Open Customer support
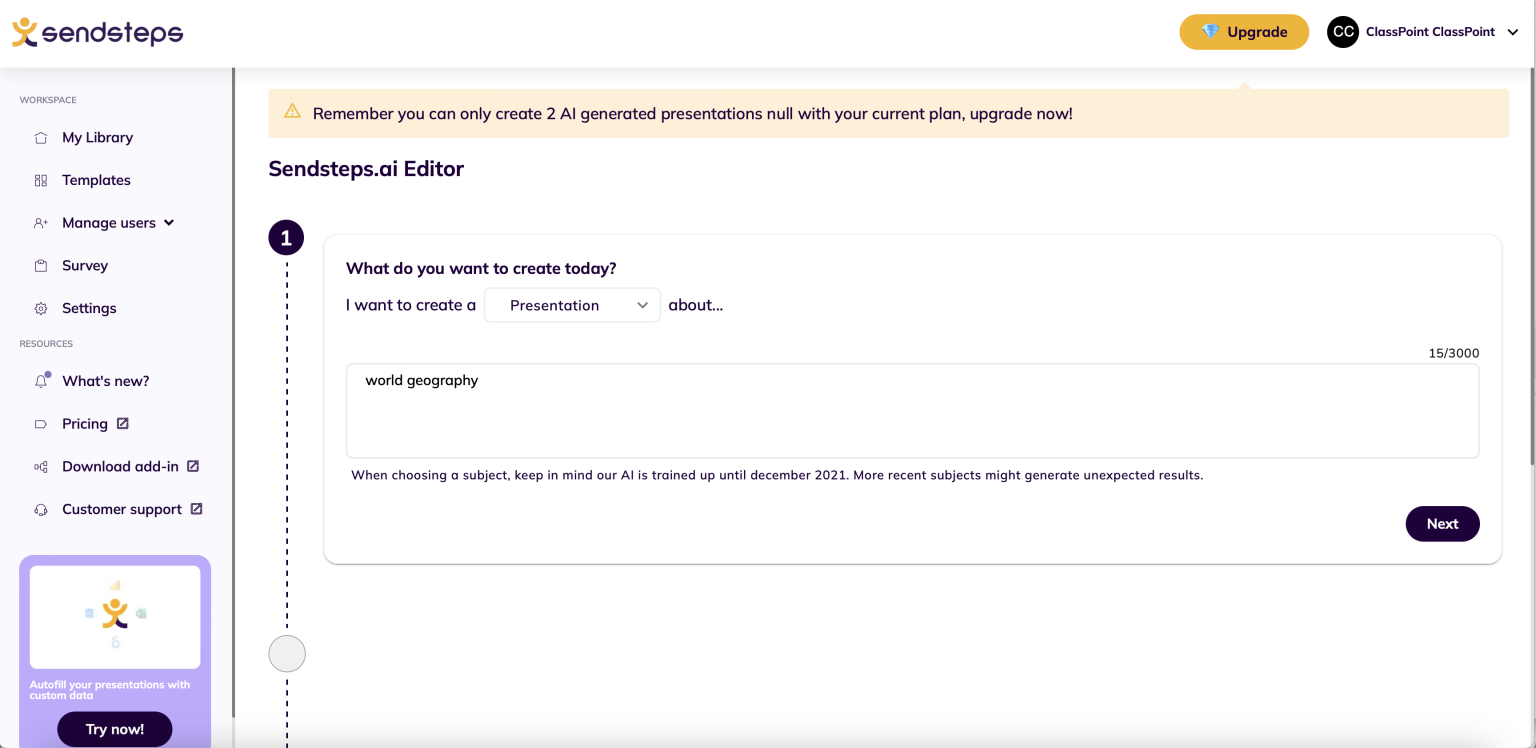Screen dimensions: 1536x748 coord(122,509)
